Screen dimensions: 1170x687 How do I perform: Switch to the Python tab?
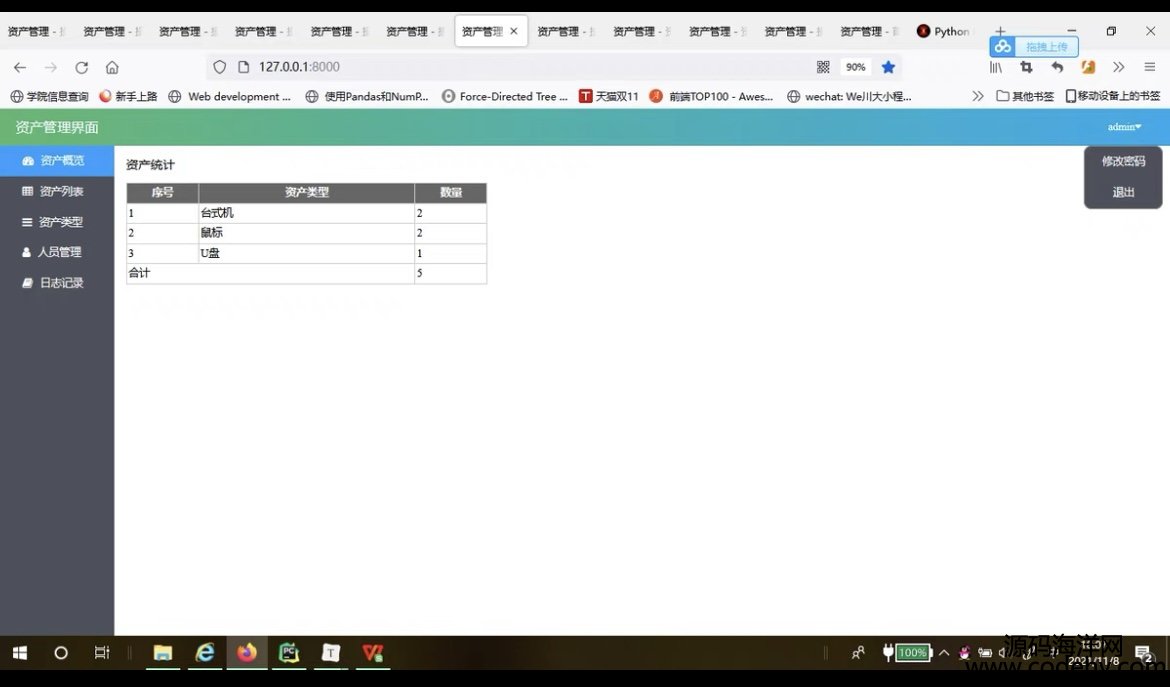tap(944, 31)
